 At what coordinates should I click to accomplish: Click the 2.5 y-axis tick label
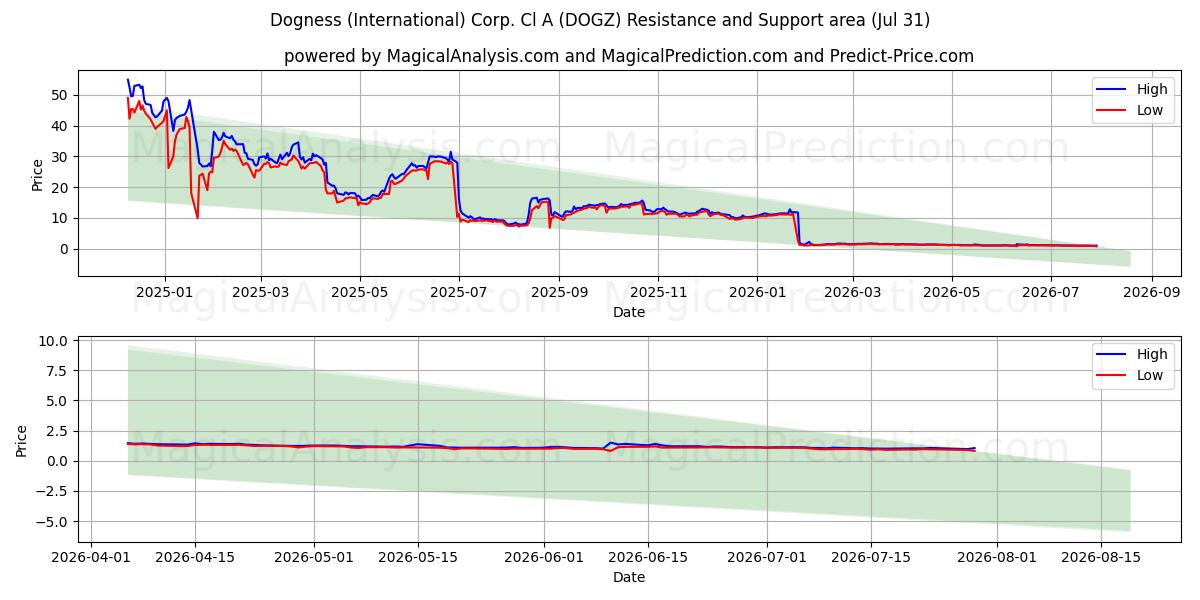coord(58,431)
